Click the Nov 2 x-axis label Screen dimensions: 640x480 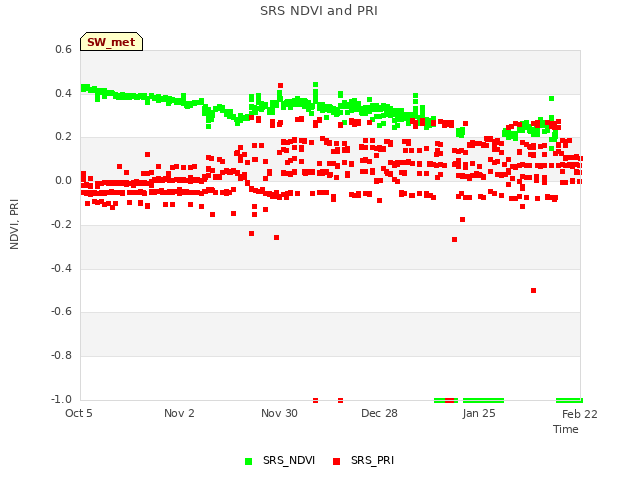(x=179, y=413)
